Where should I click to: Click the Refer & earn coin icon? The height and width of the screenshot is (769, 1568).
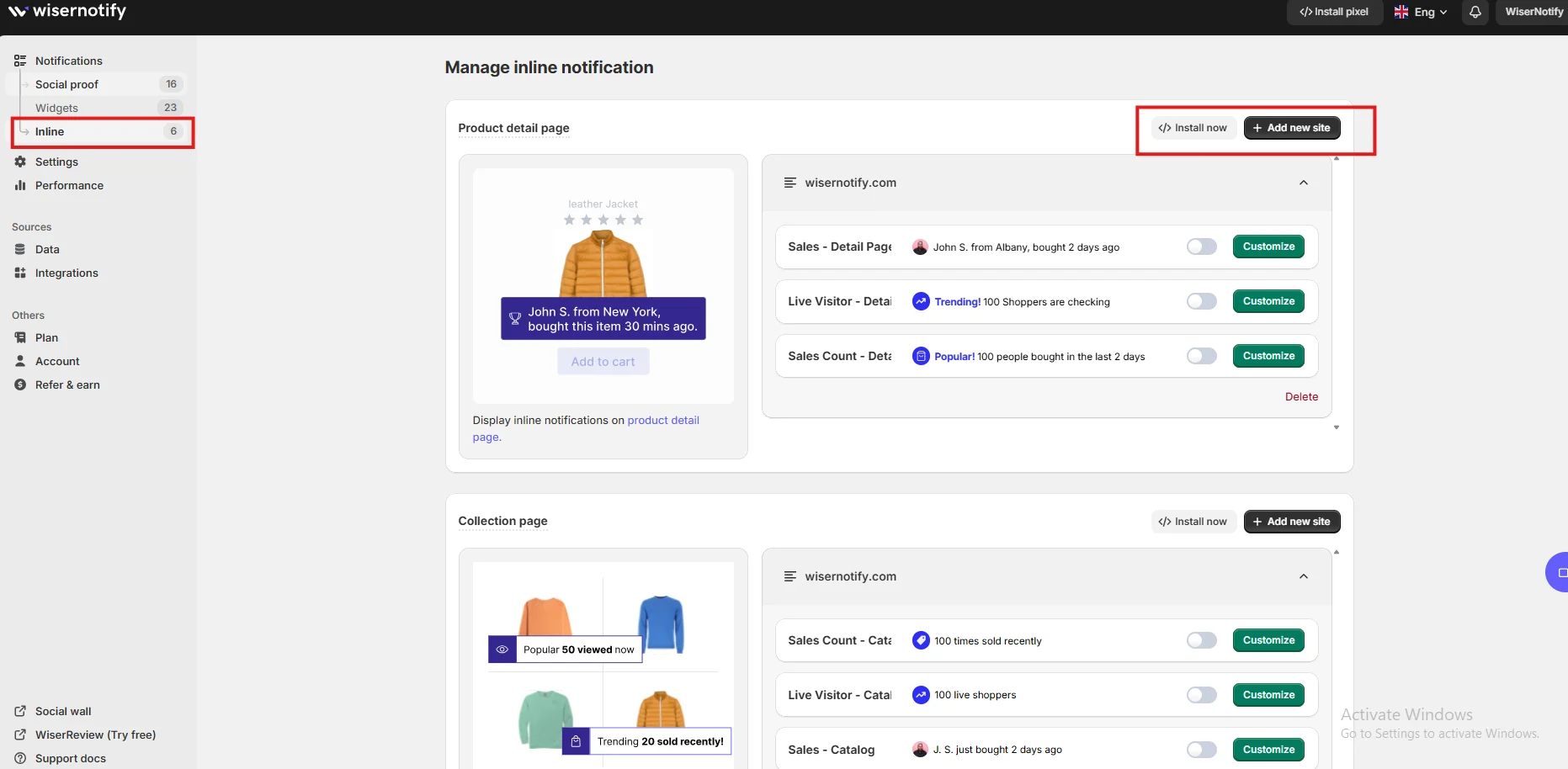pos(20,384)
